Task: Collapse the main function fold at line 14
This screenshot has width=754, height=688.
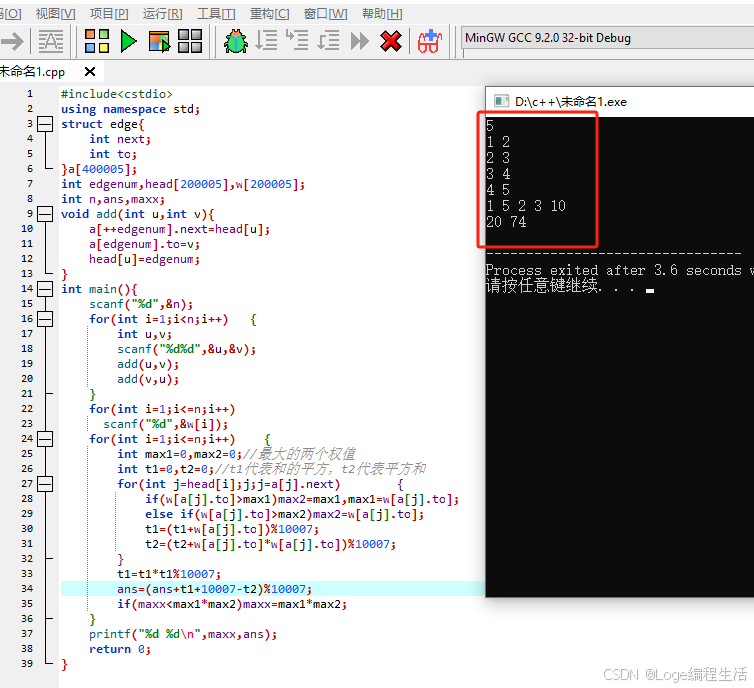Action: [x=45, y=289]
